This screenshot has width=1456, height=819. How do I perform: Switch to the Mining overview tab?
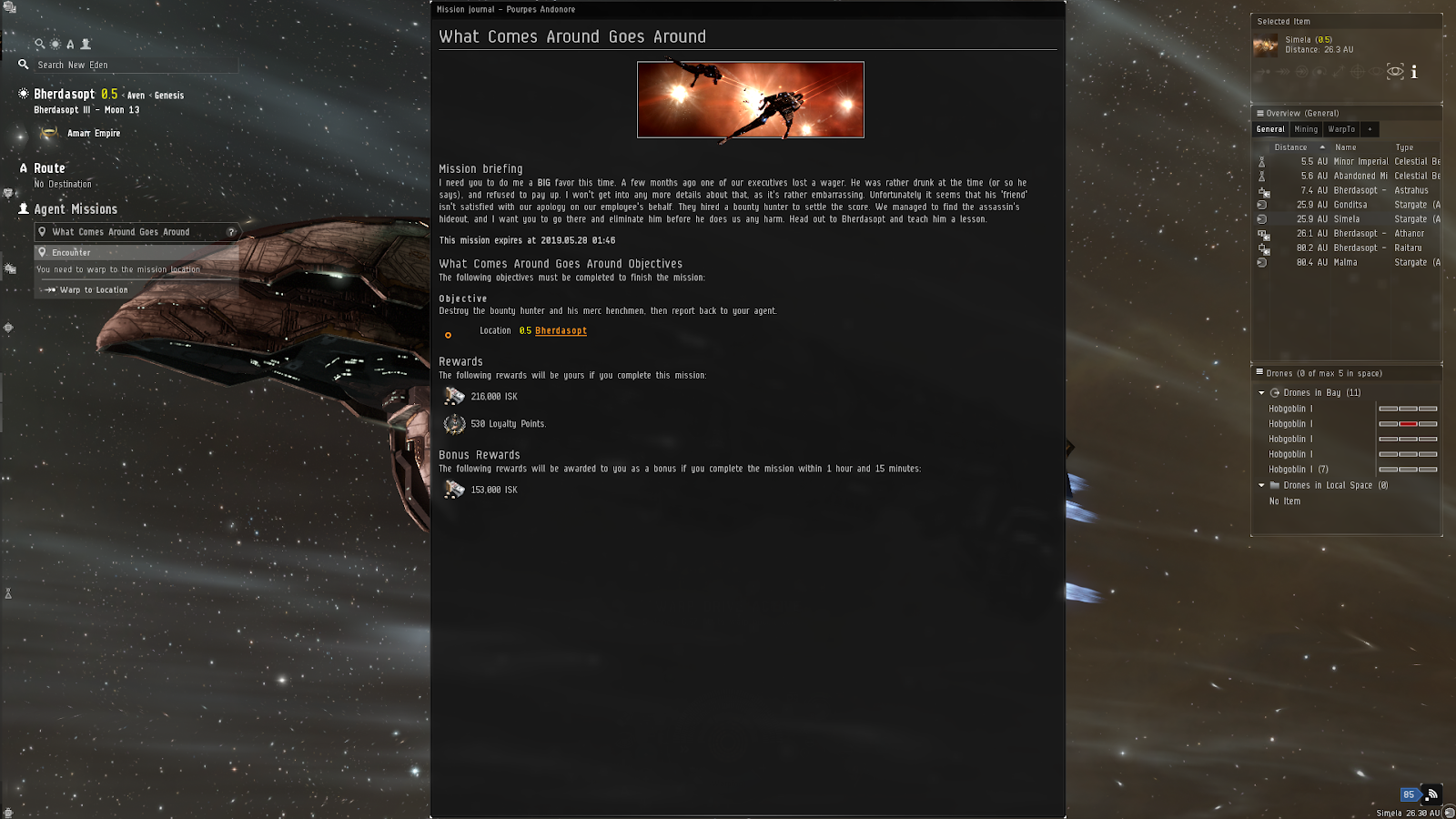[1306, 129]
